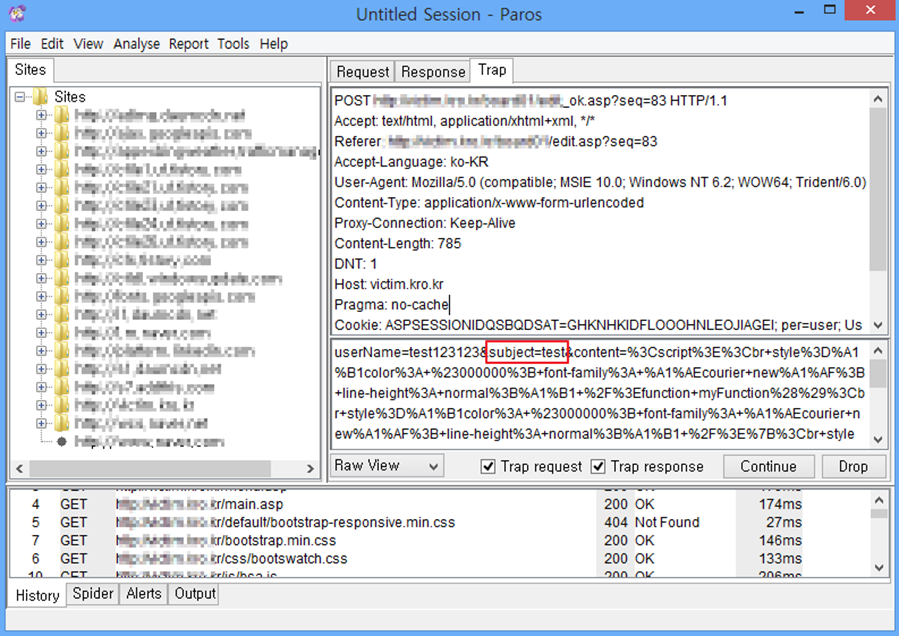Expand the second site tree node

(x=41, y=133)
